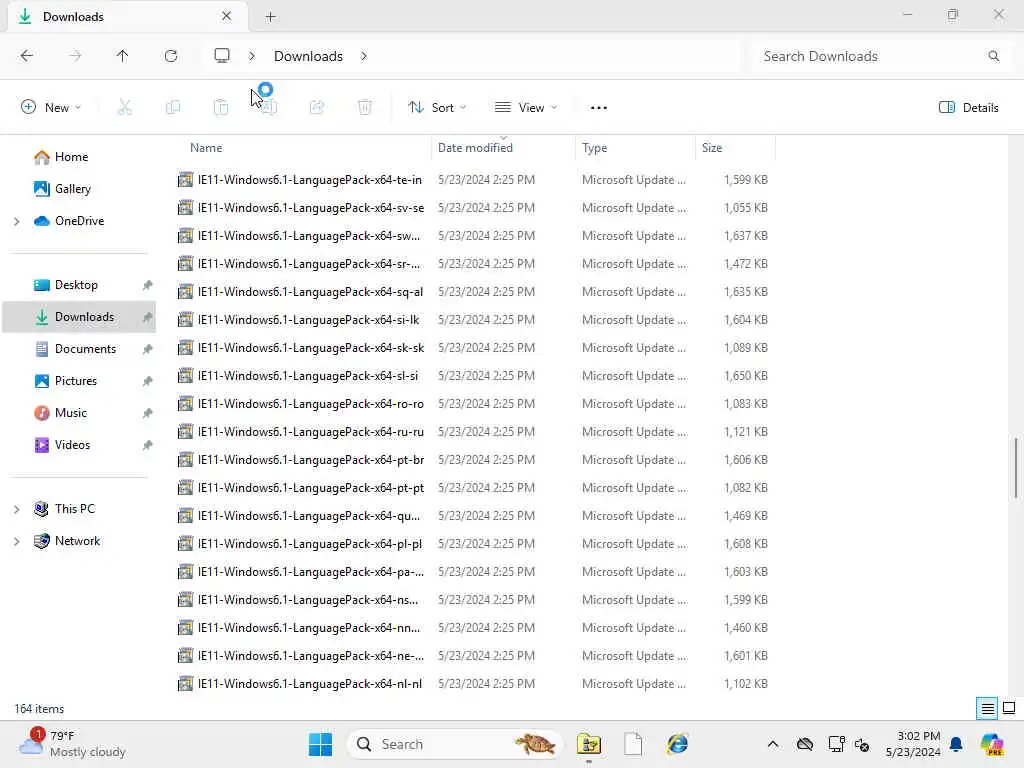Add a new tab with the plus button
Screen dimensions: 1024x768
[x=270, y=17]
